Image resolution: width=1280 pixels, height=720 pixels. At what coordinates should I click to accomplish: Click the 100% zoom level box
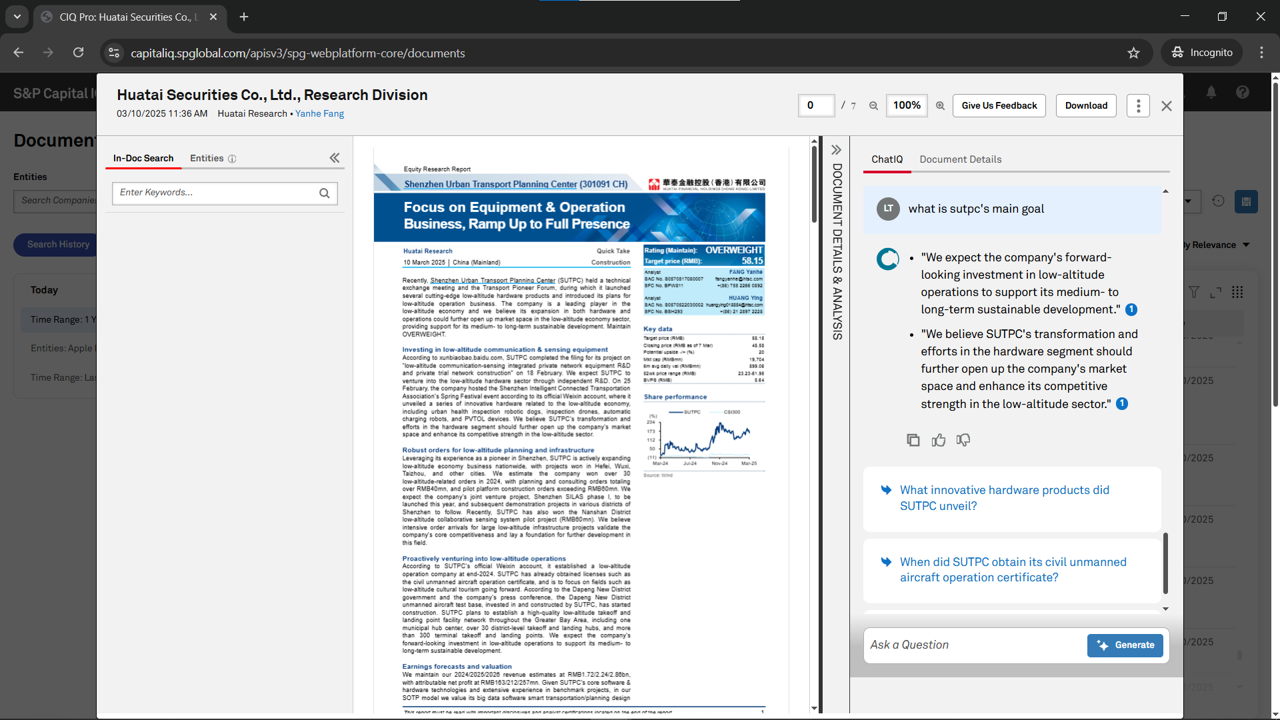(907, 106)
